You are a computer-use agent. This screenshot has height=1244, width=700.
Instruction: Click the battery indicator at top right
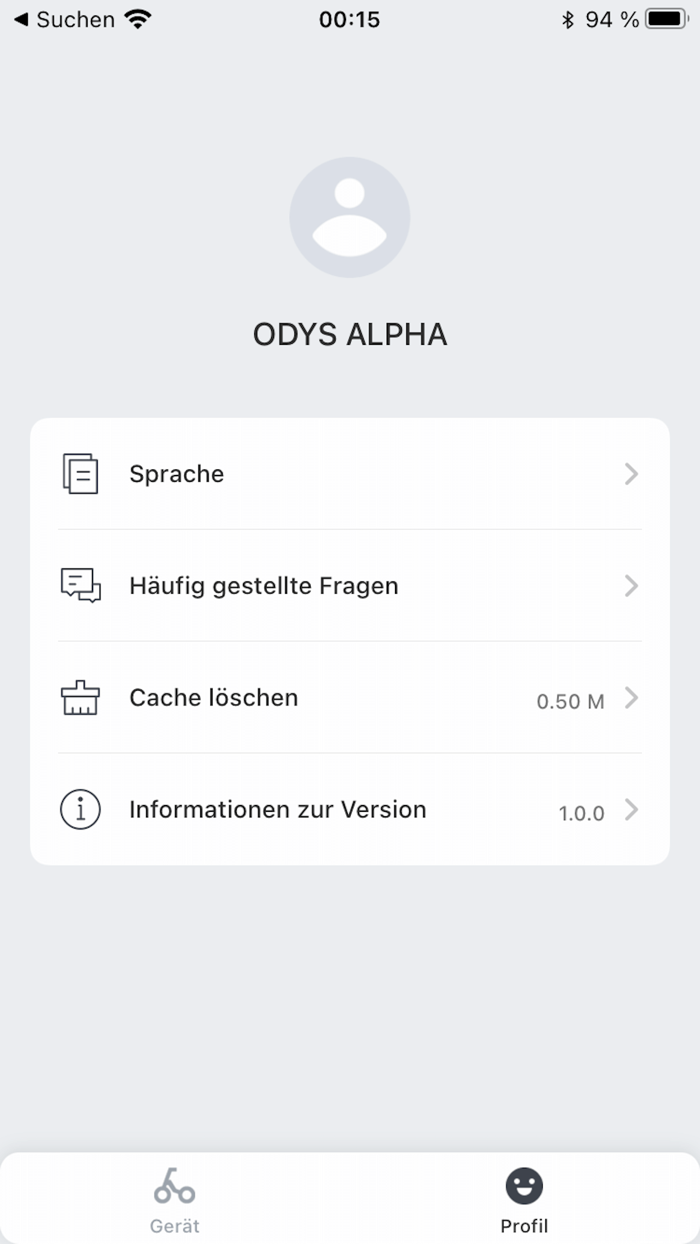tap(664, 18)
